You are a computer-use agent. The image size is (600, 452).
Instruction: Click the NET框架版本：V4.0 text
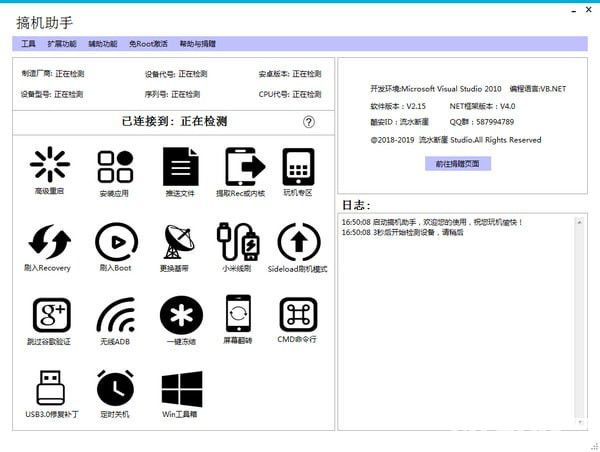482,106
